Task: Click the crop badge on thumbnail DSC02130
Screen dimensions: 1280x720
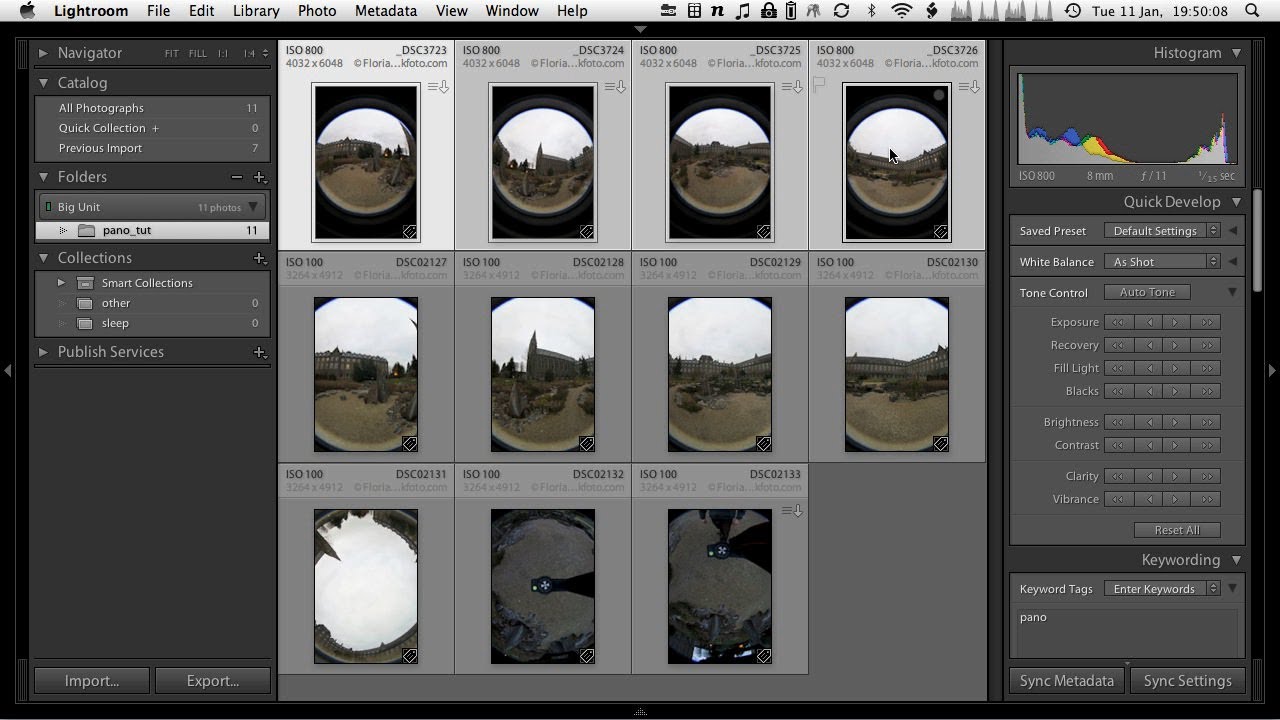Action: (941, 444)
